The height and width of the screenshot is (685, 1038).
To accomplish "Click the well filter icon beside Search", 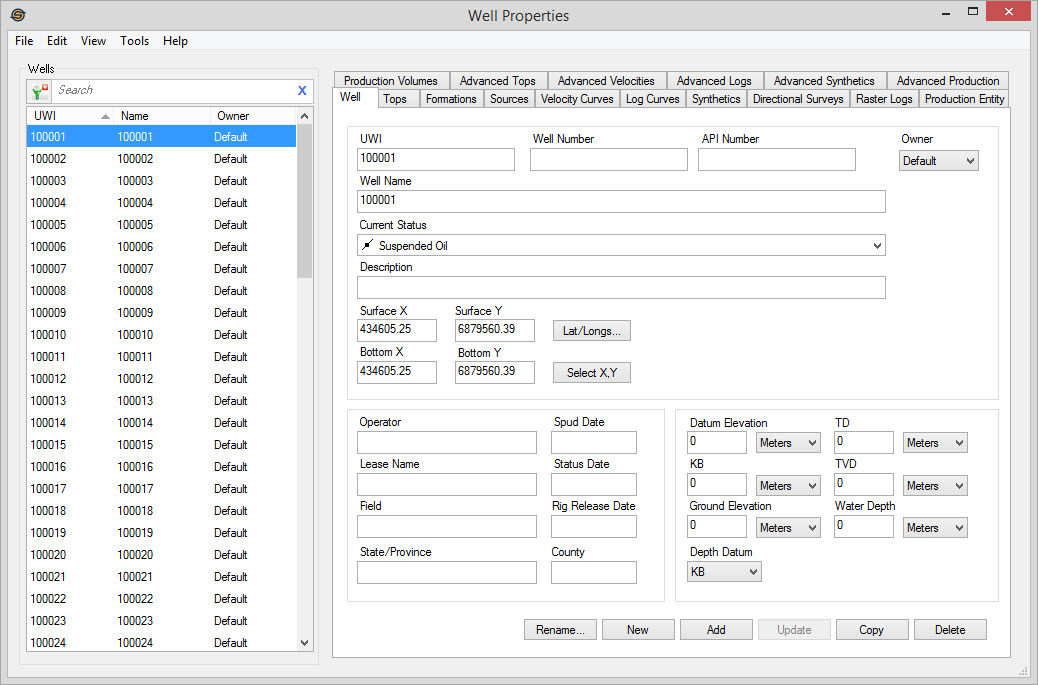I will [x=40, y=91].
